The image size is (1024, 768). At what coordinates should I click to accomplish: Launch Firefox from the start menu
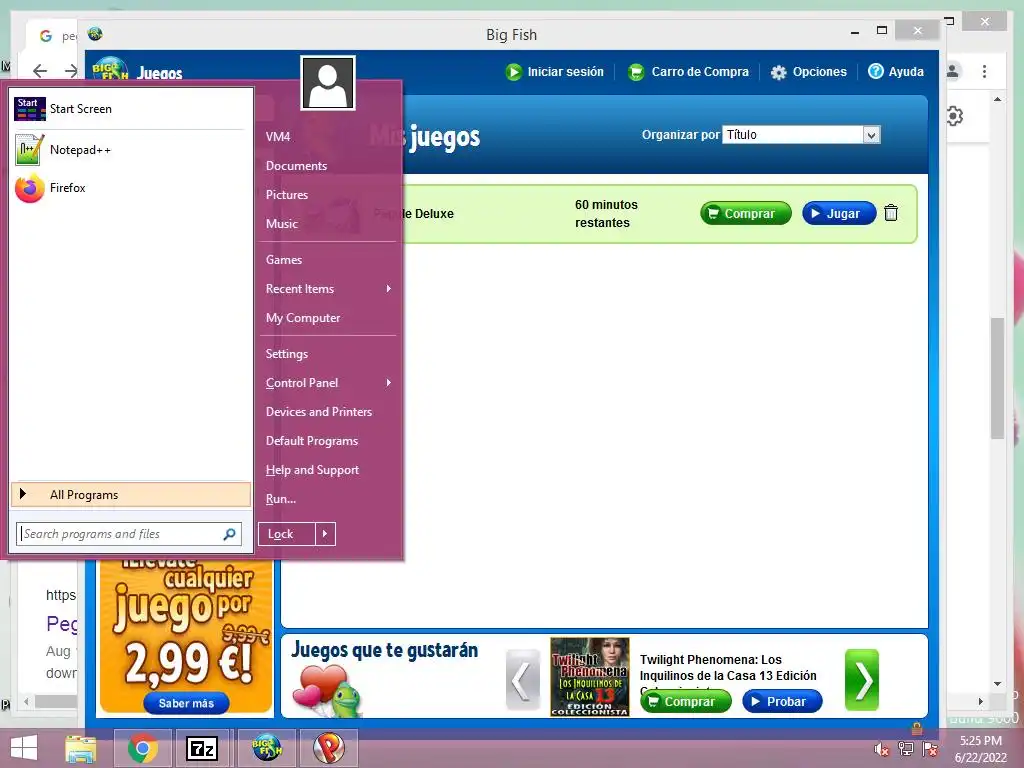click(131, 188)
